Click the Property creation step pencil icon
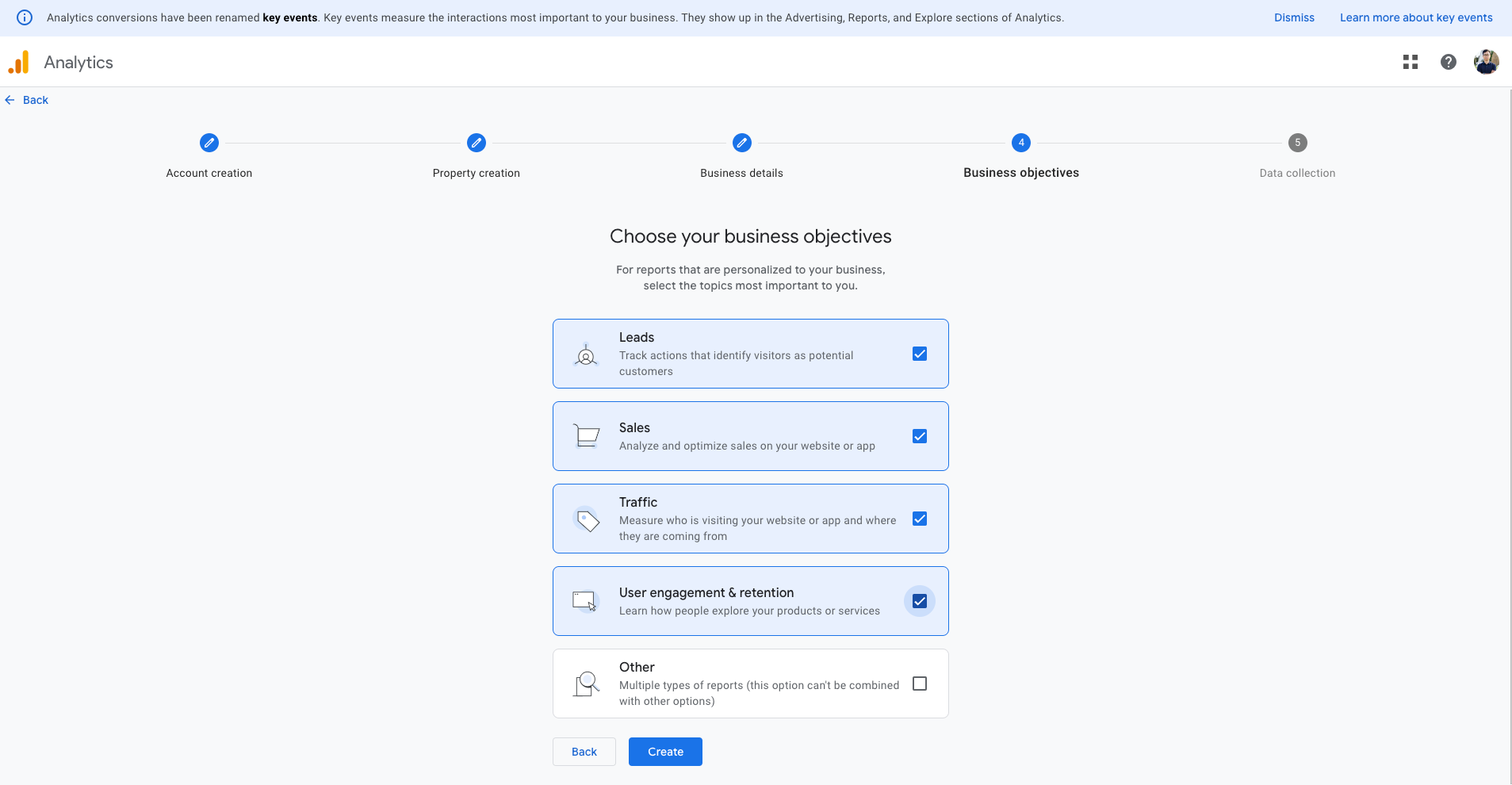1512x785 pixels. coord(477,143)
